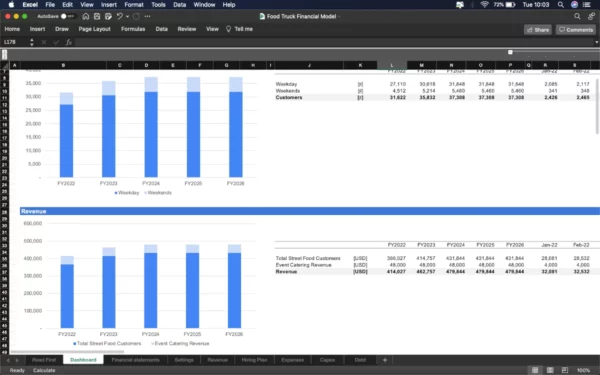Click the Home icon in the title bar
The image size is (600, 375).
click(x=86, y=16)
